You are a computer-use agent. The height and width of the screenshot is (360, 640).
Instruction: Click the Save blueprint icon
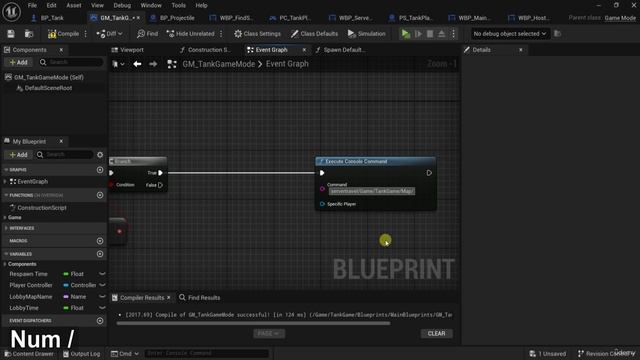tap(11, 34)
